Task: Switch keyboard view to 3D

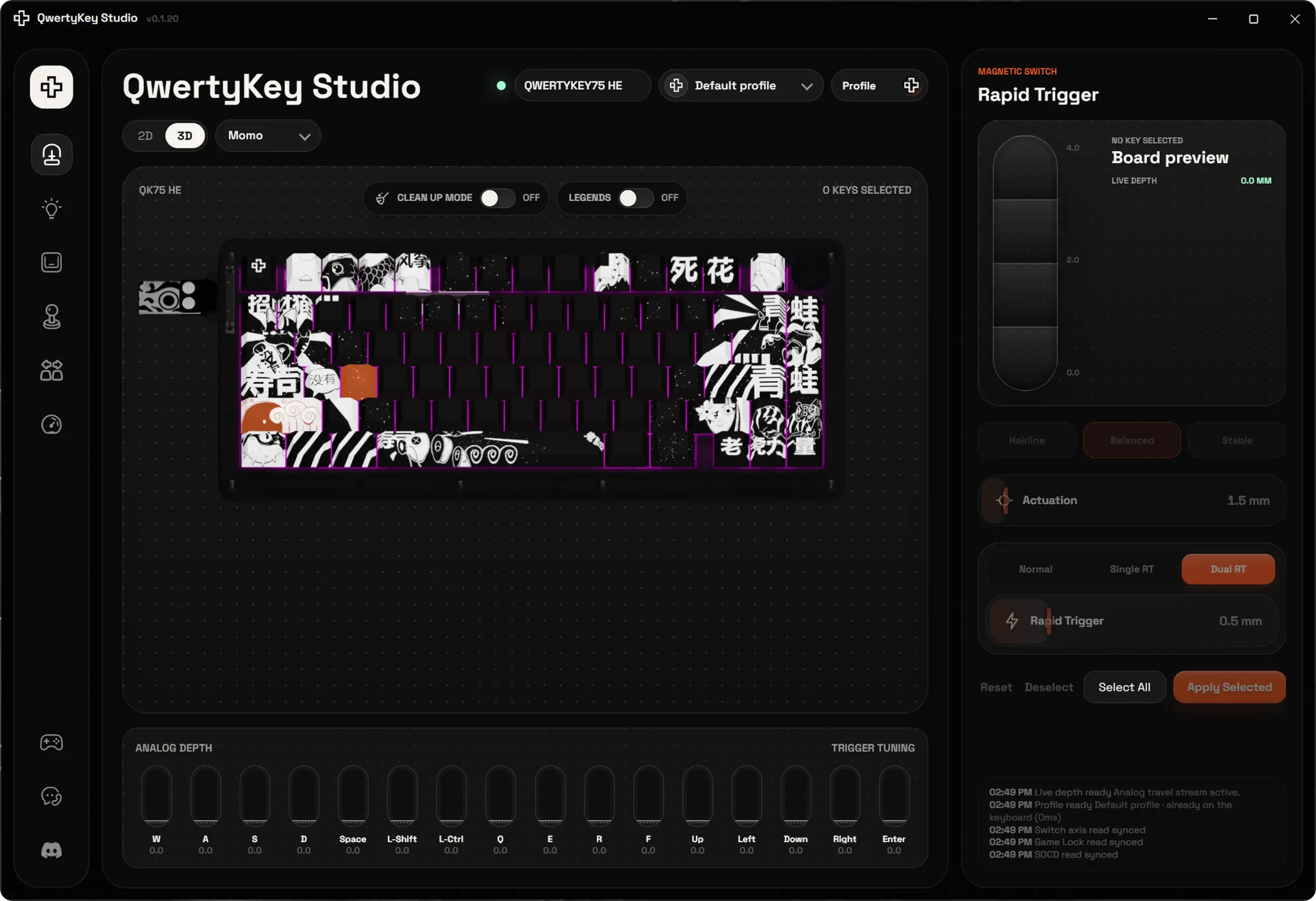Action: [x=184, y=136]
